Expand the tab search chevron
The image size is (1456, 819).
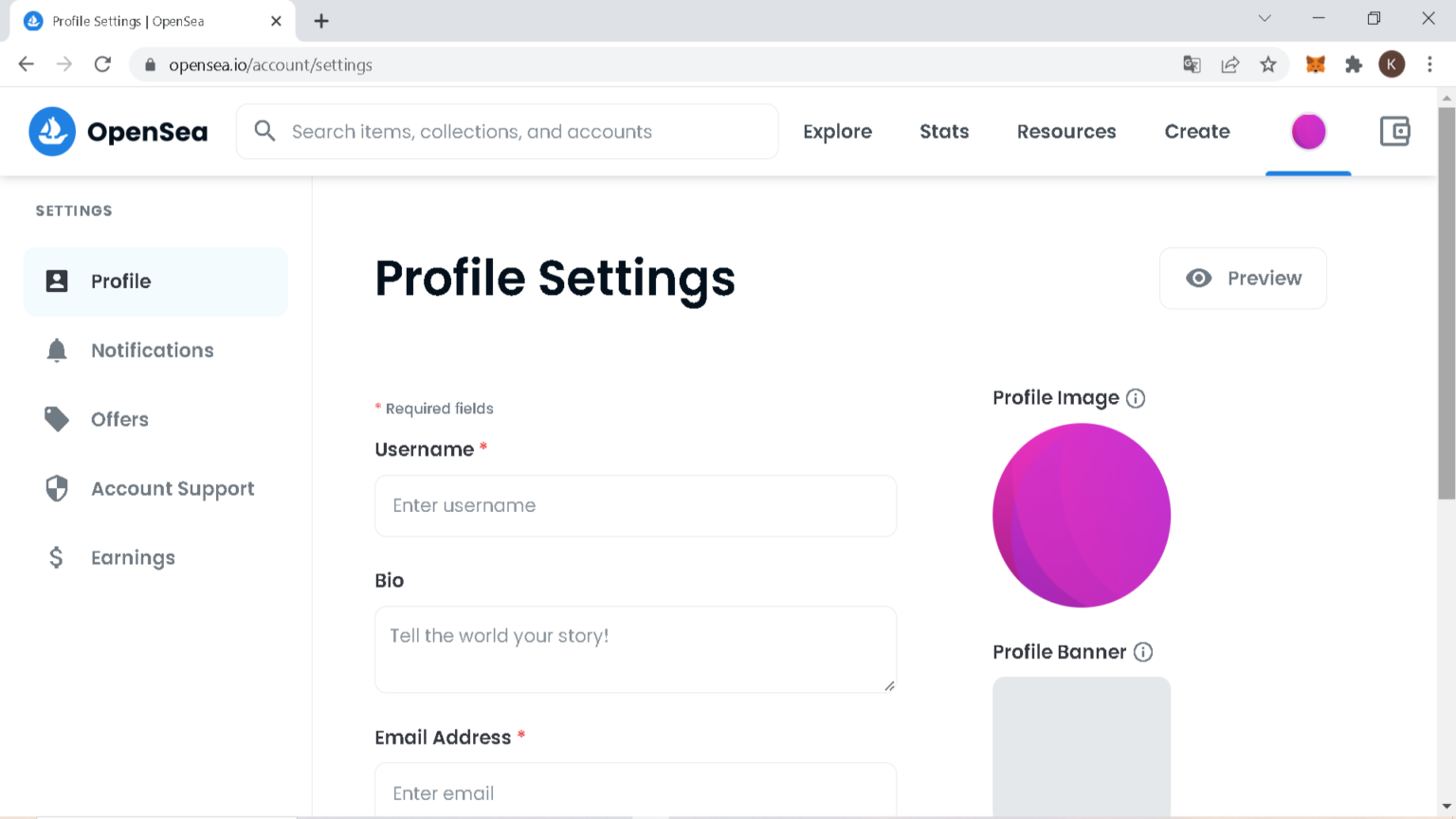pyautogui.click(x=1265, y=19)
